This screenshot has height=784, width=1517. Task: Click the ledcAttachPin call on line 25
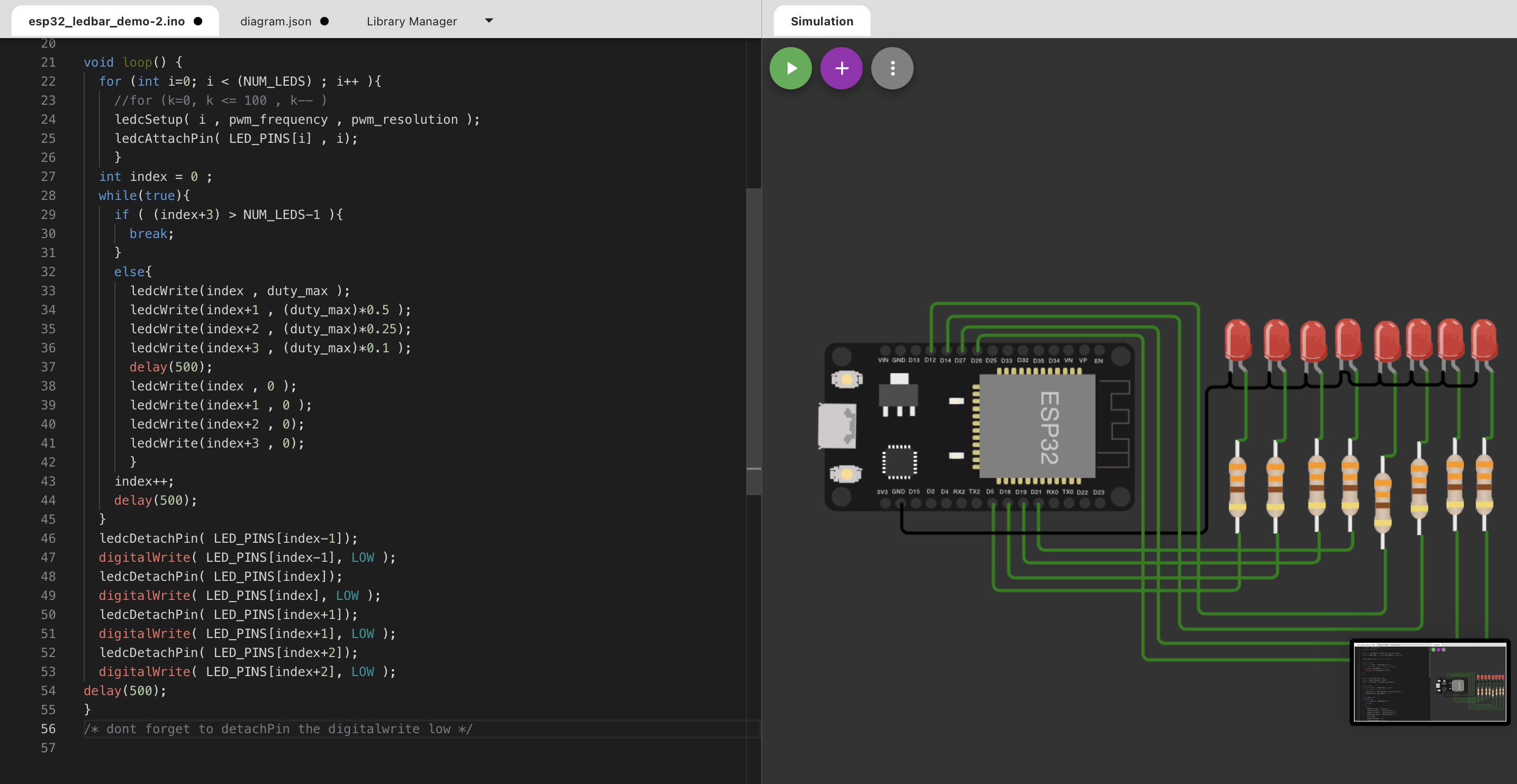click(236, 138)
